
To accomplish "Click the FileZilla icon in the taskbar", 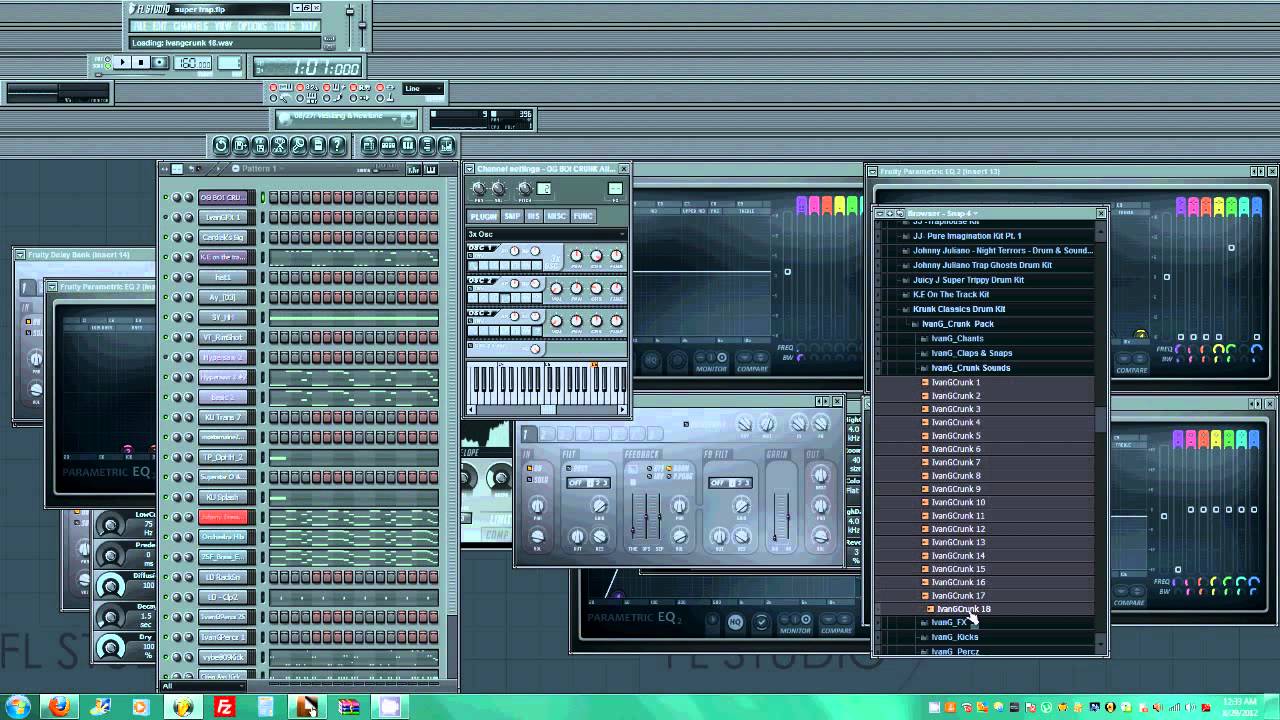I will pos(224,706).
